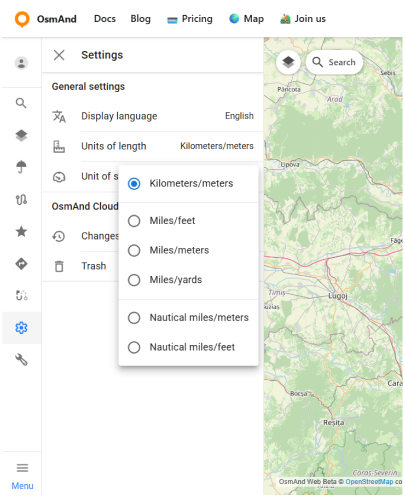The image size is (405, 500).
Task: Select the blue settings gear icon
Action: 21,328
